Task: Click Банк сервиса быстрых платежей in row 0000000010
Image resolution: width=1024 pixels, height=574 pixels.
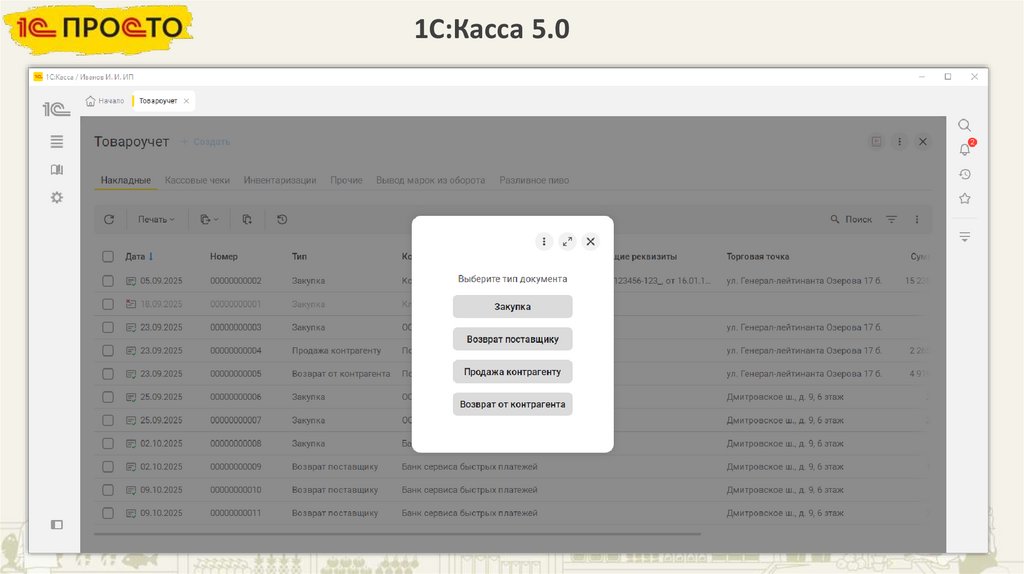Action: point(470,490)
